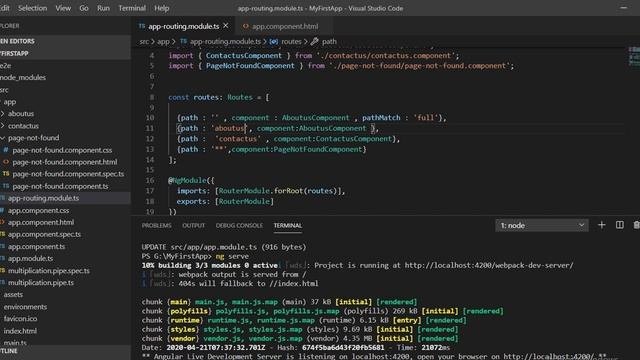Expand the e2e folder
The image size is (640, 360).
[x=5, y=66]
